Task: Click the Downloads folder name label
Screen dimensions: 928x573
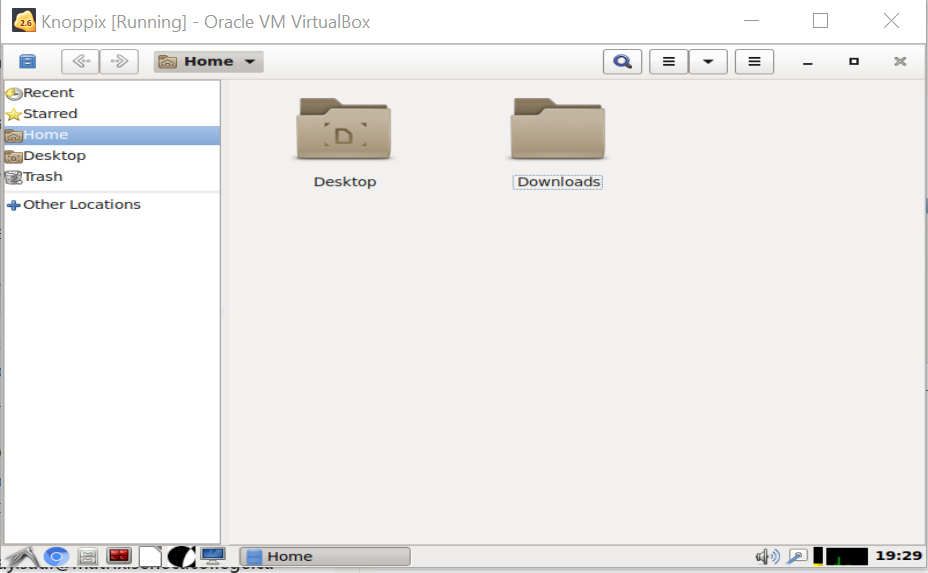Action: (558, 182)
